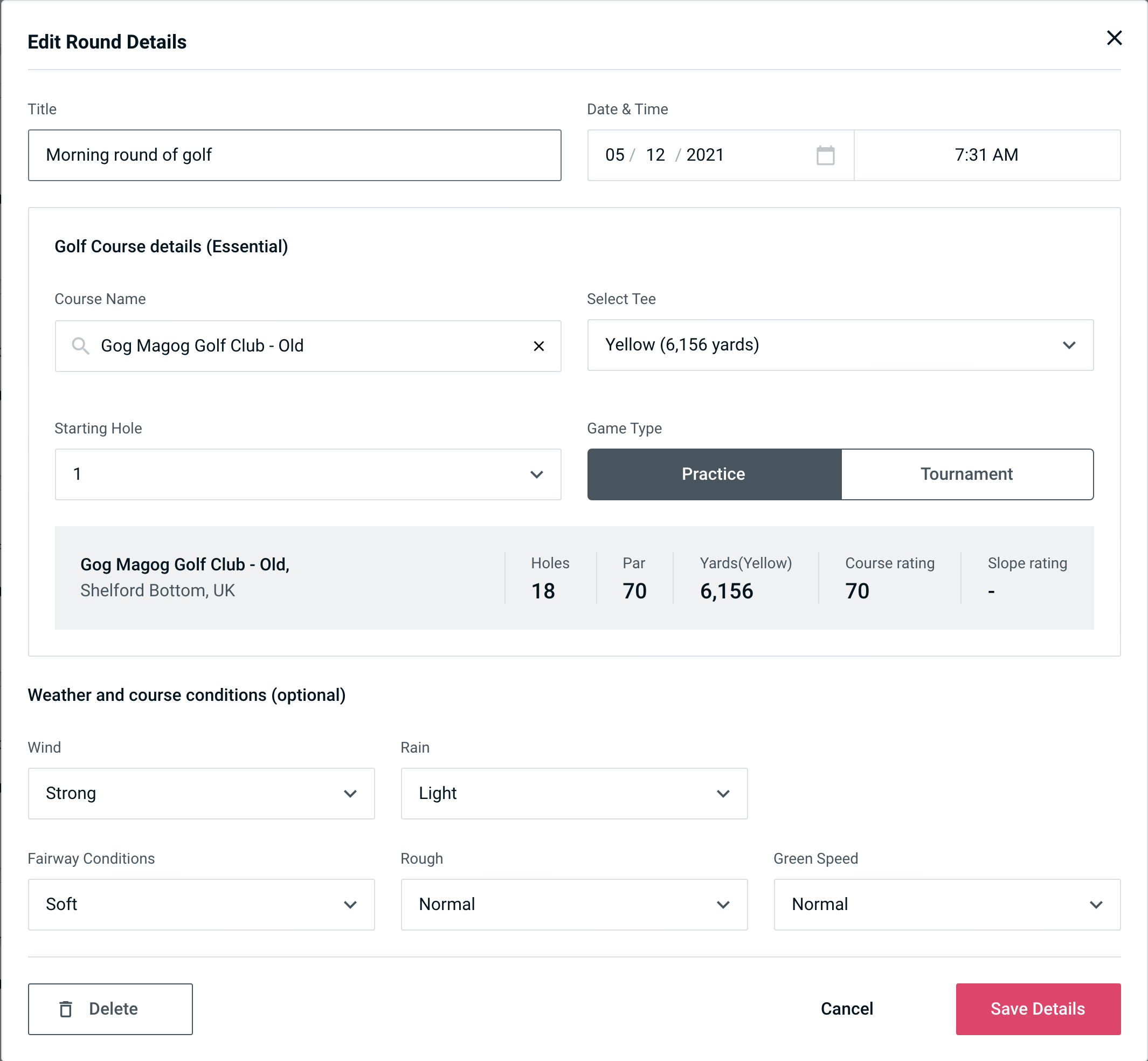Select the Rough dropdown menu
The width and height of the screenshot is (1148, 1061).
(x=574, y=904)
